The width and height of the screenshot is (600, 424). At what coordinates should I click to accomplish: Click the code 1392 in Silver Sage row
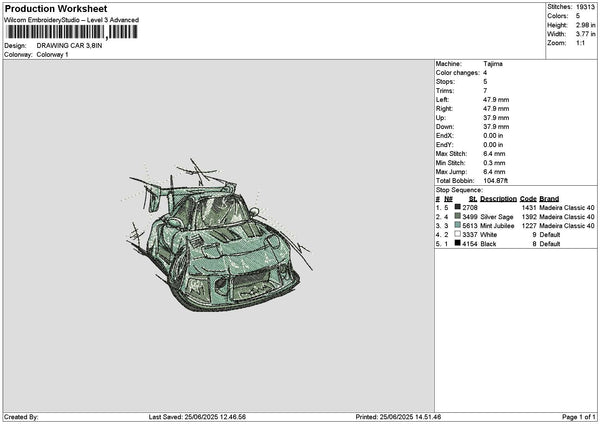(529, 217)
